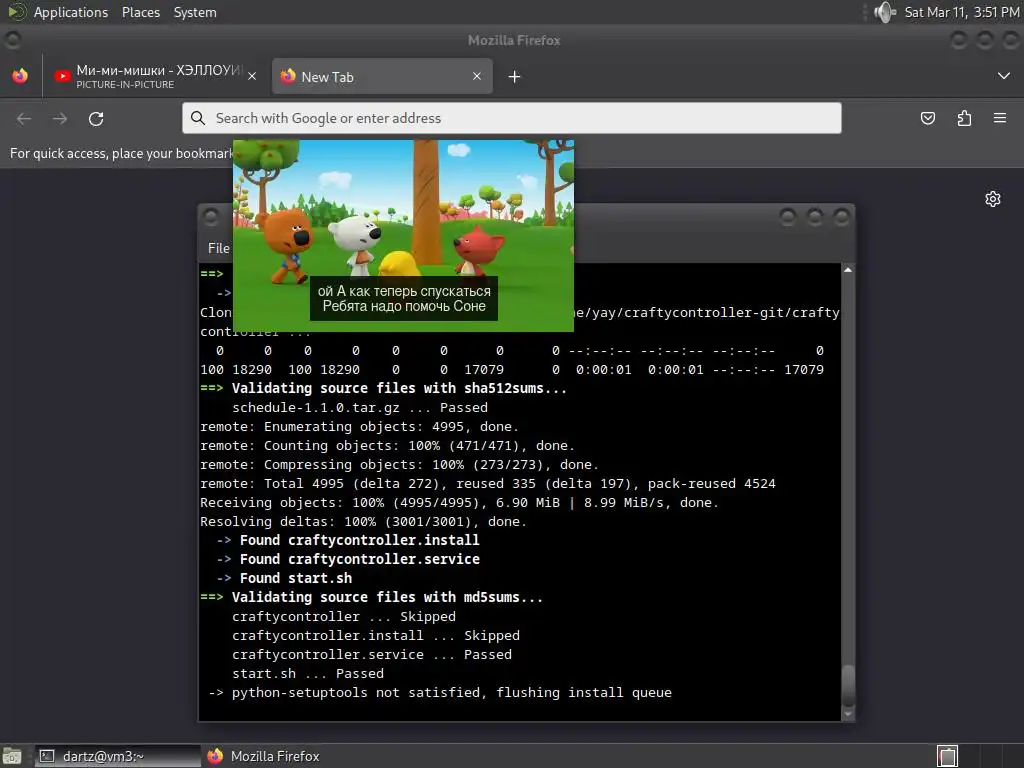The image size is (1024, 768).
Task: Click 'Found start.sh' terminal line
Action: (x=285, y=579)
